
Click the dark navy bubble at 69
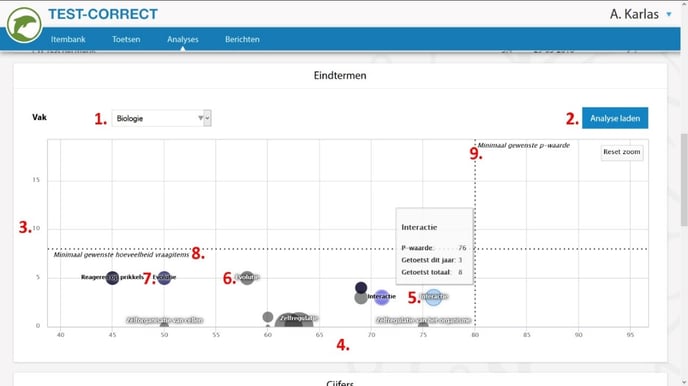[361, 288]
